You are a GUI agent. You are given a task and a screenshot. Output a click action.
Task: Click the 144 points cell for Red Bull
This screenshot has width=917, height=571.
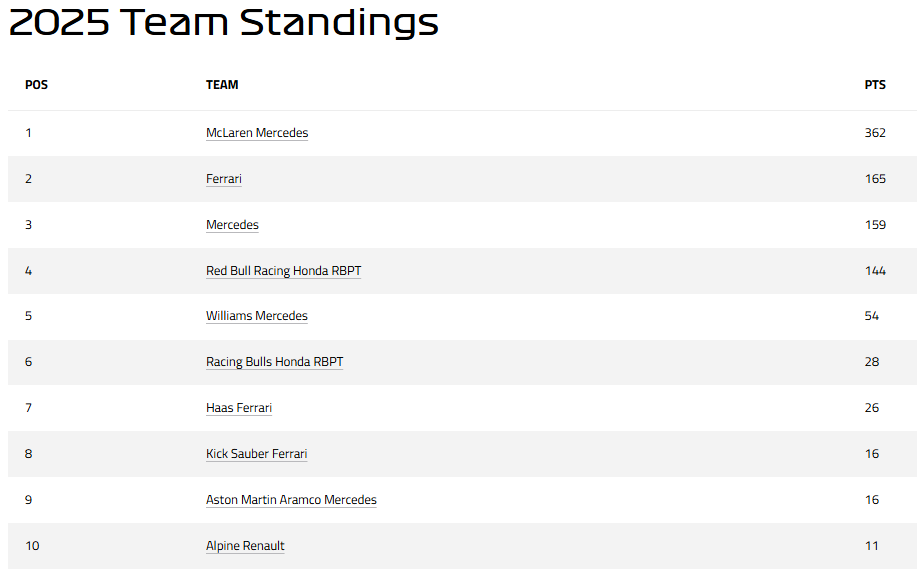point(875,271)
